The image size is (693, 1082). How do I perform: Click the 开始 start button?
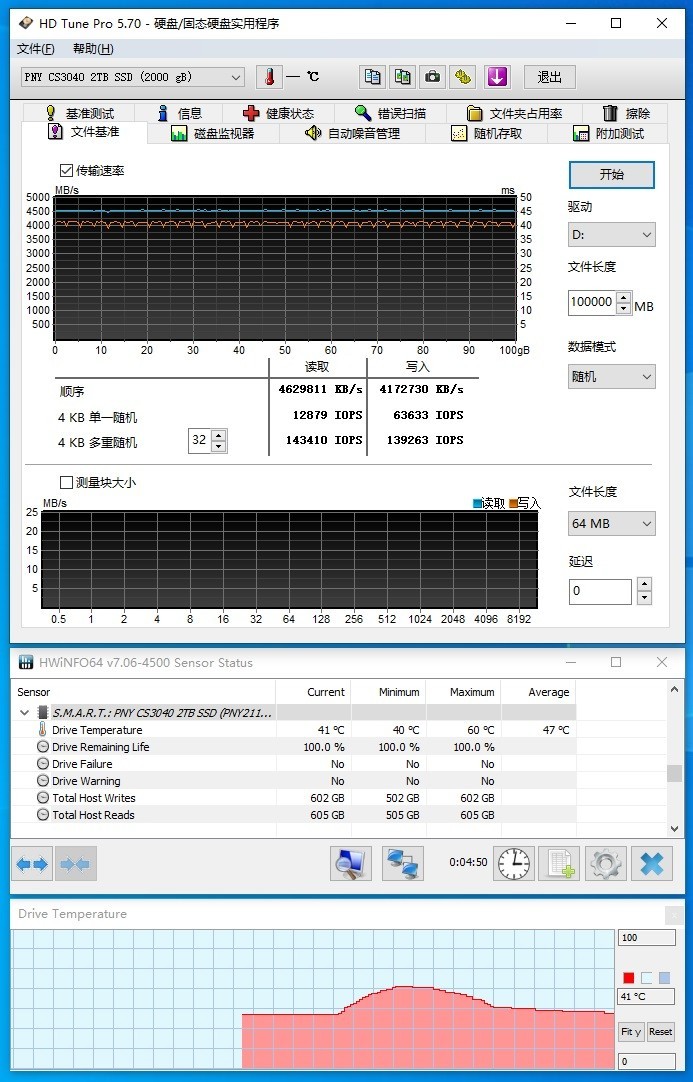[612, 175]
